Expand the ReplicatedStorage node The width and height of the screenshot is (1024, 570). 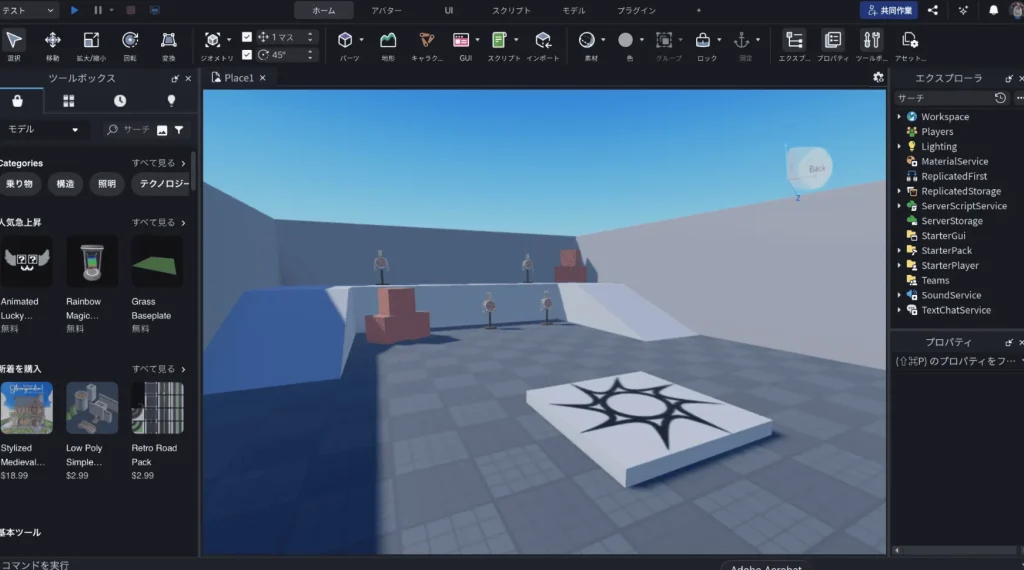coord(899,191)
